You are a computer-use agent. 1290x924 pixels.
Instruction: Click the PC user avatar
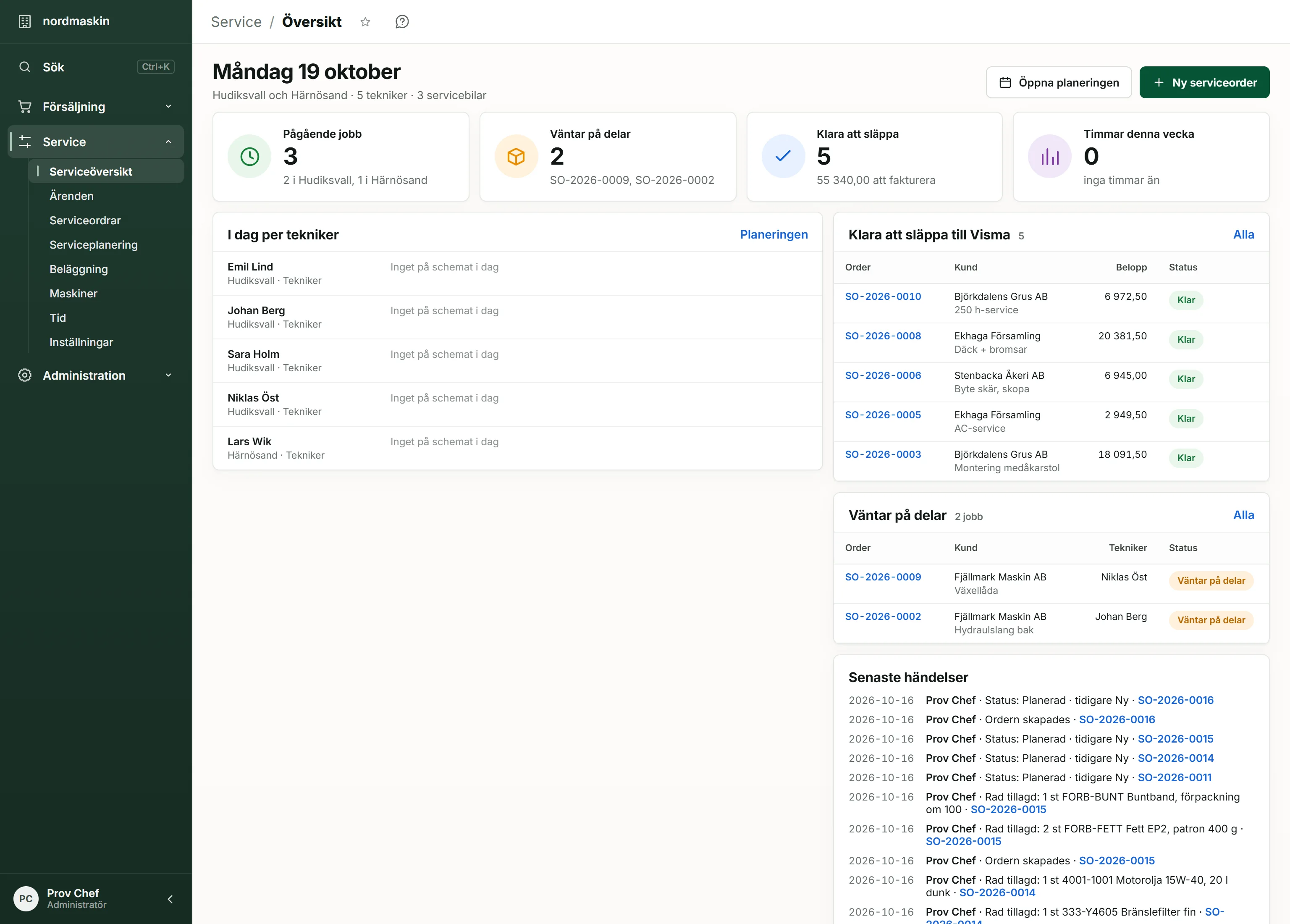pyautogui.click(x=26, y=898)
